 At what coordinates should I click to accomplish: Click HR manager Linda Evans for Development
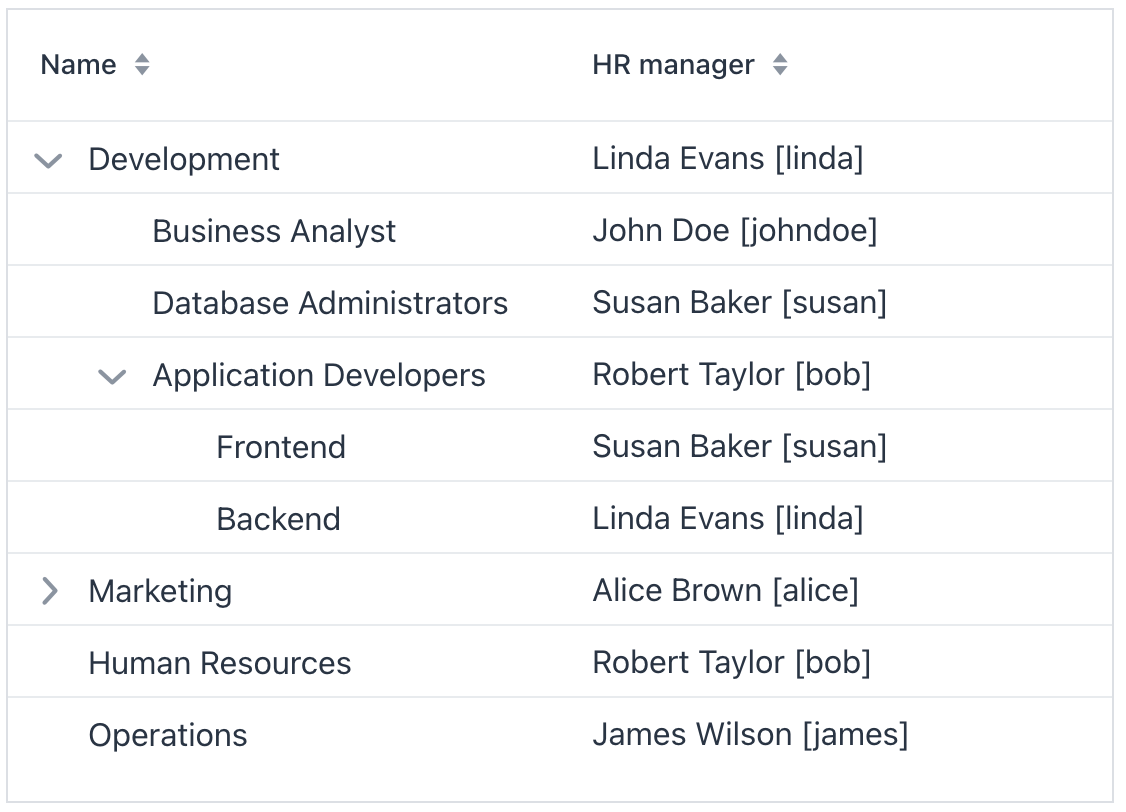click(x=729, y=159)
